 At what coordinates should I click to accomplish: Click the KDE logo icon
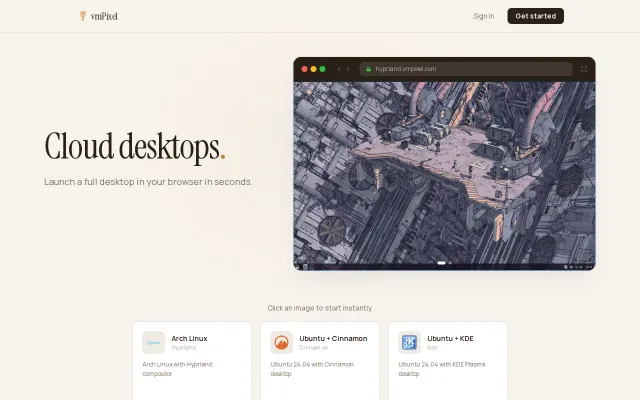[x=409, y=342]
